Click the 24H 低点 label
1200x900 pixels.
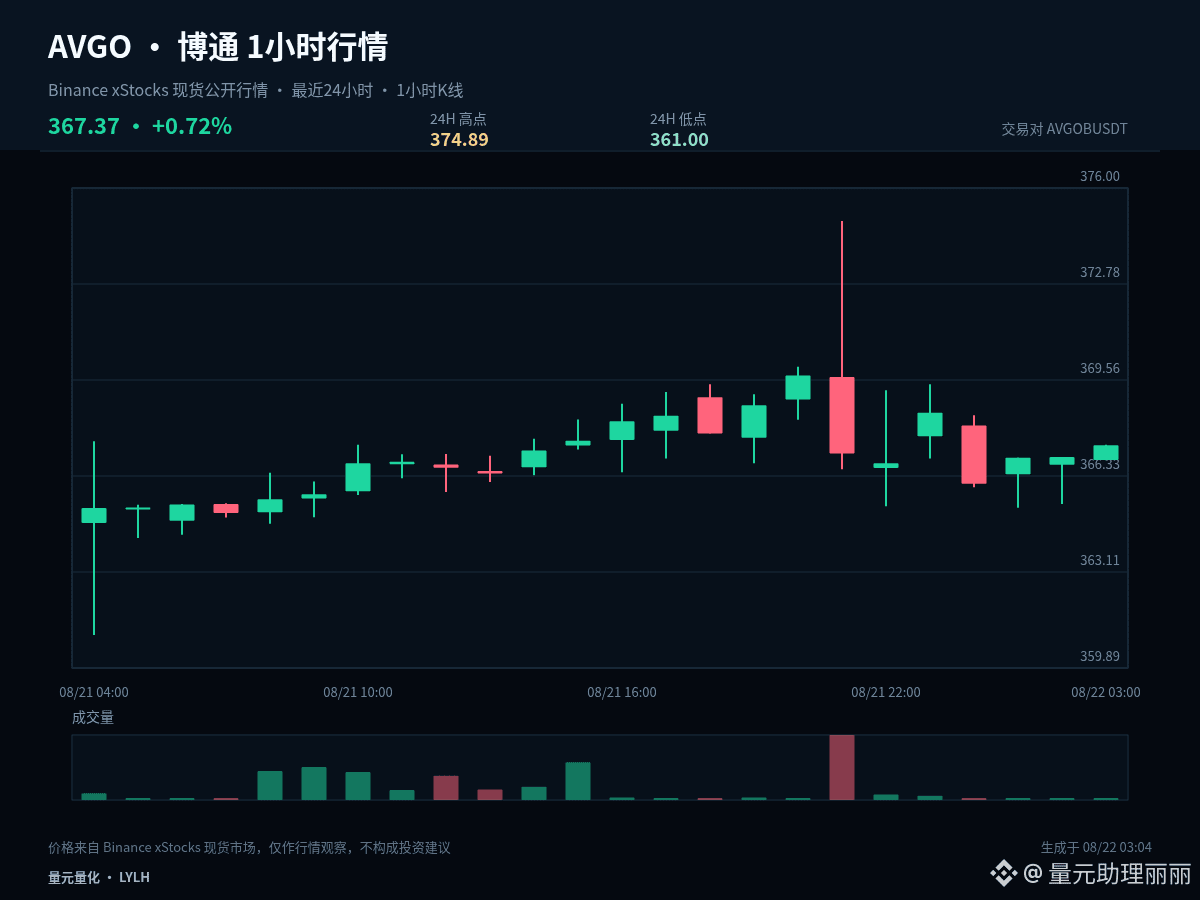(x=678, y=119)
